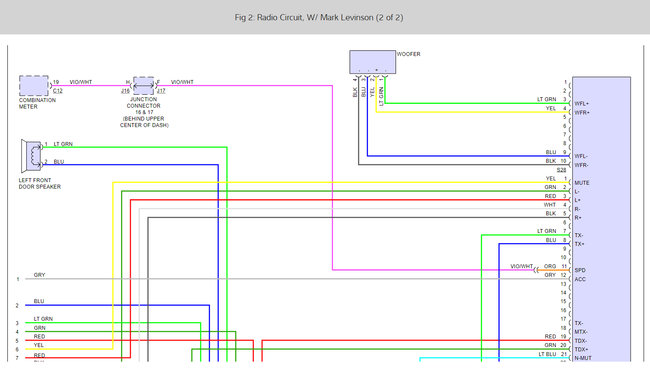Click the 'WFR+' pin label
The width and height of the screenshot is (650, 375).
point(582,112)
